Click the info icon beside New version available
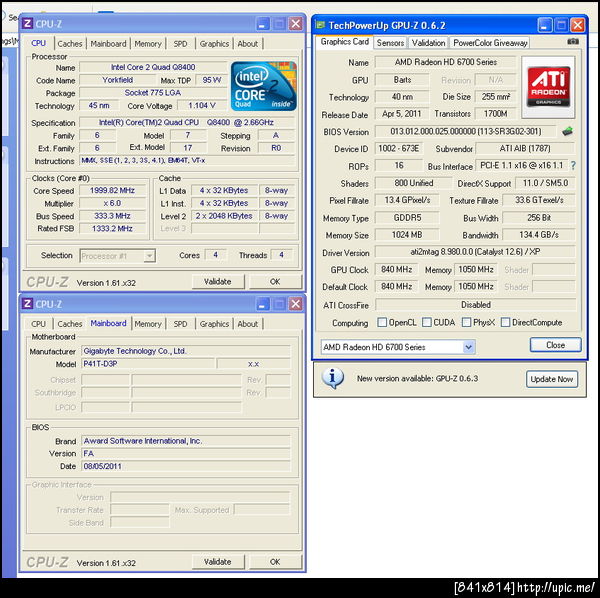 click(x=333, y=378)
